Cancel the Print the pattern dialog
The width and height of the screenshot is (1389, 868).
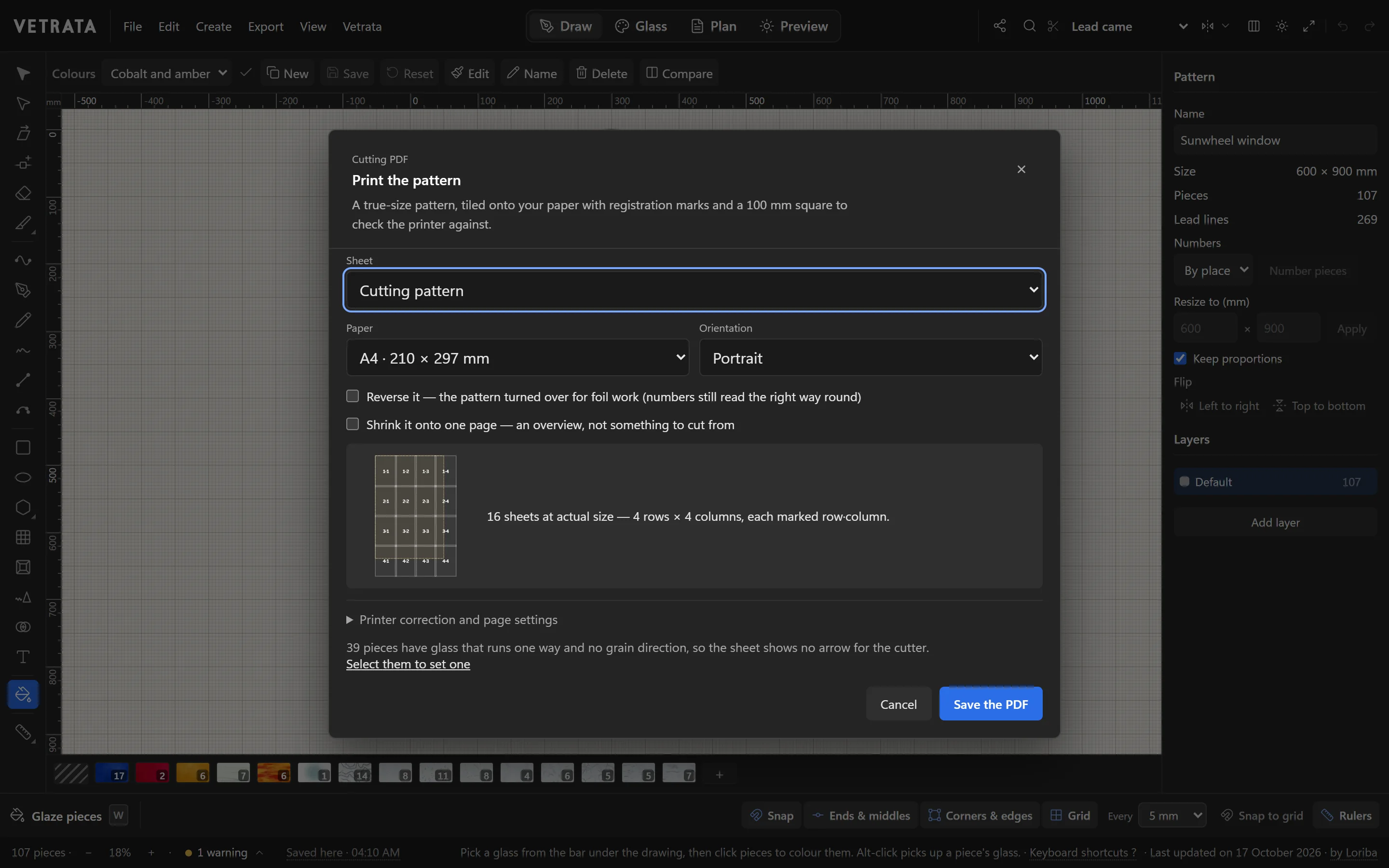point(898,704)
